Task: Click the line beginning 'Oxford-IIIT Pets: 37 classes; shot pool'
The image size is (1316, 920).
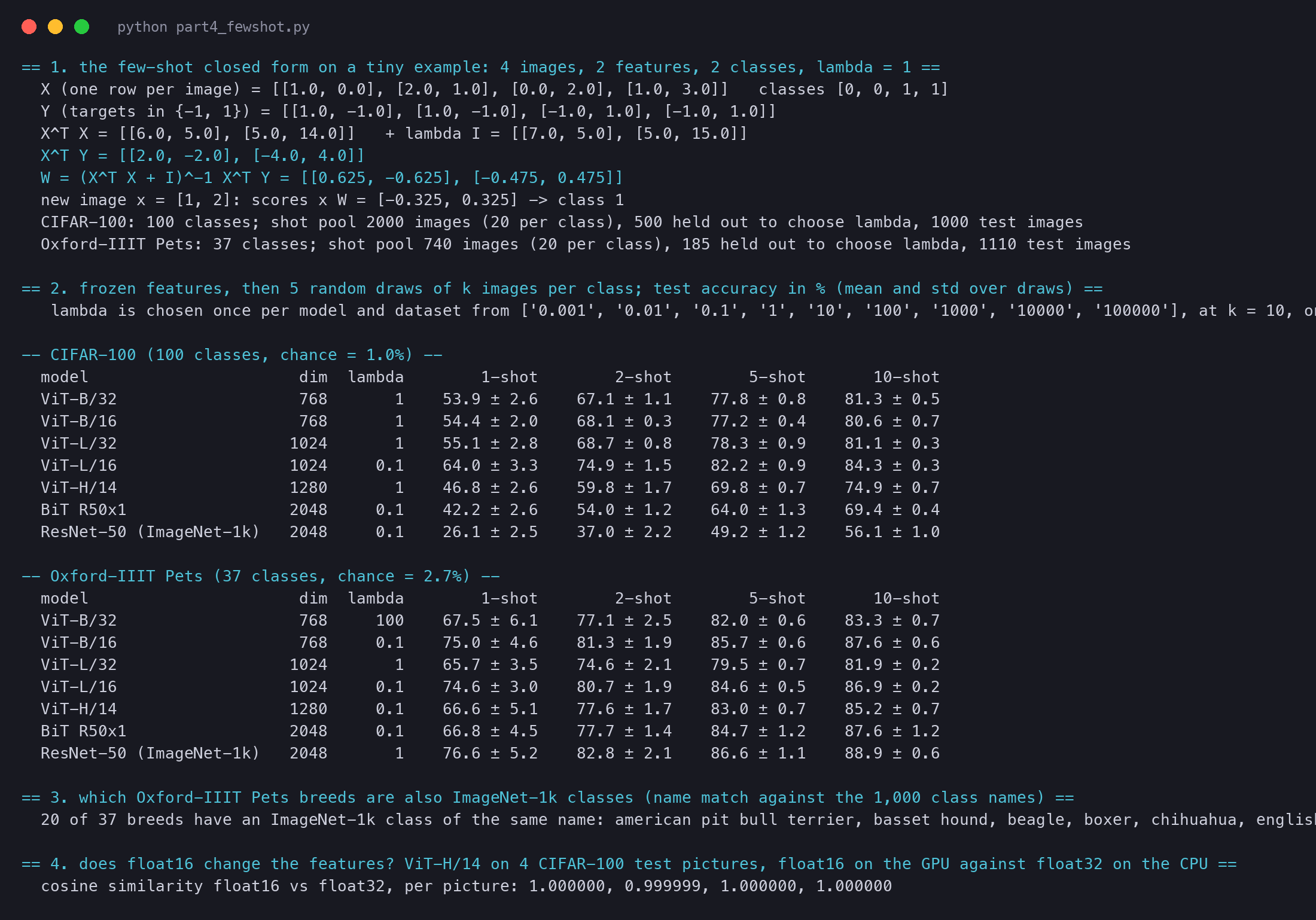Action: click(586, 244)
